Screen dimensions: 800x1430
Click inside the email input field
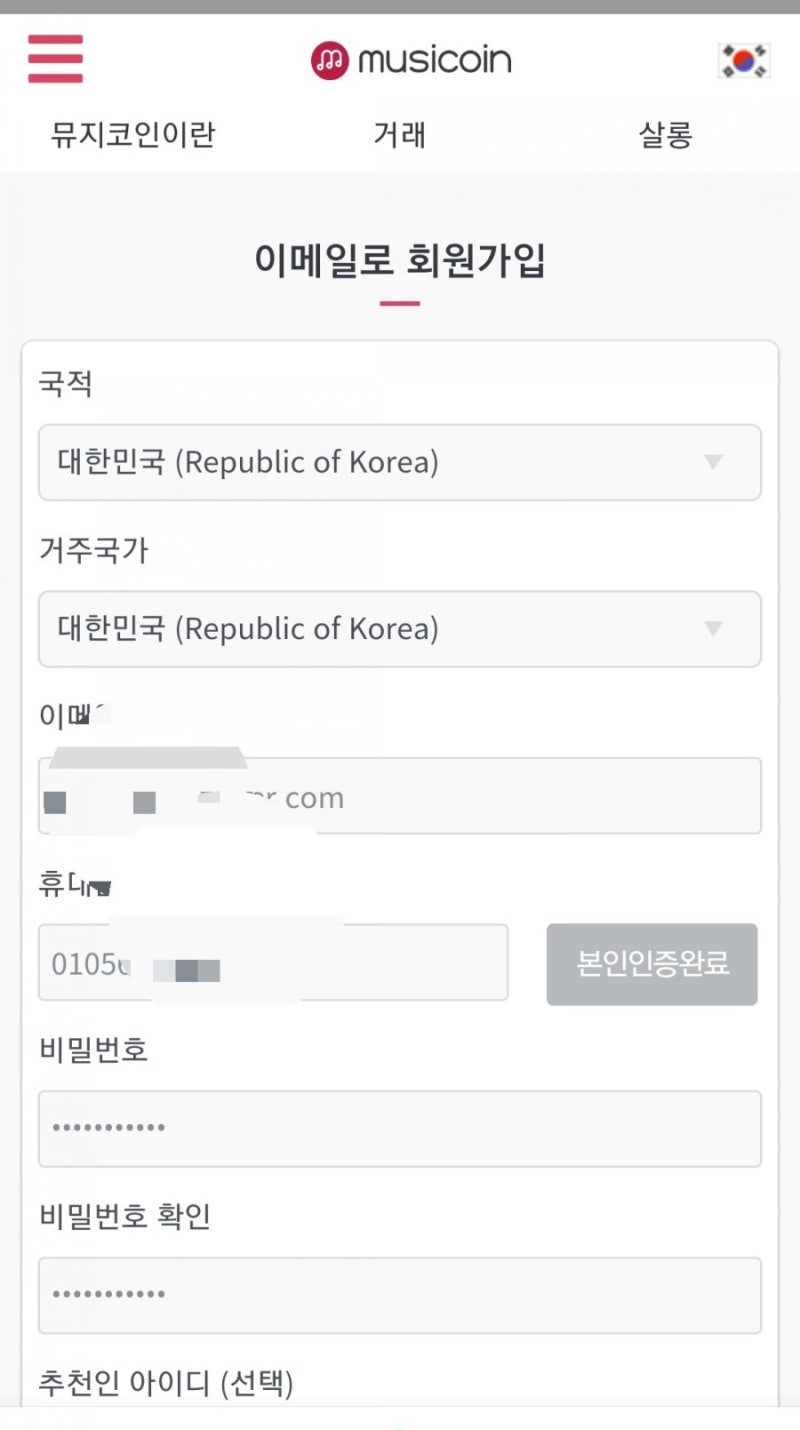tap(400, 795)
